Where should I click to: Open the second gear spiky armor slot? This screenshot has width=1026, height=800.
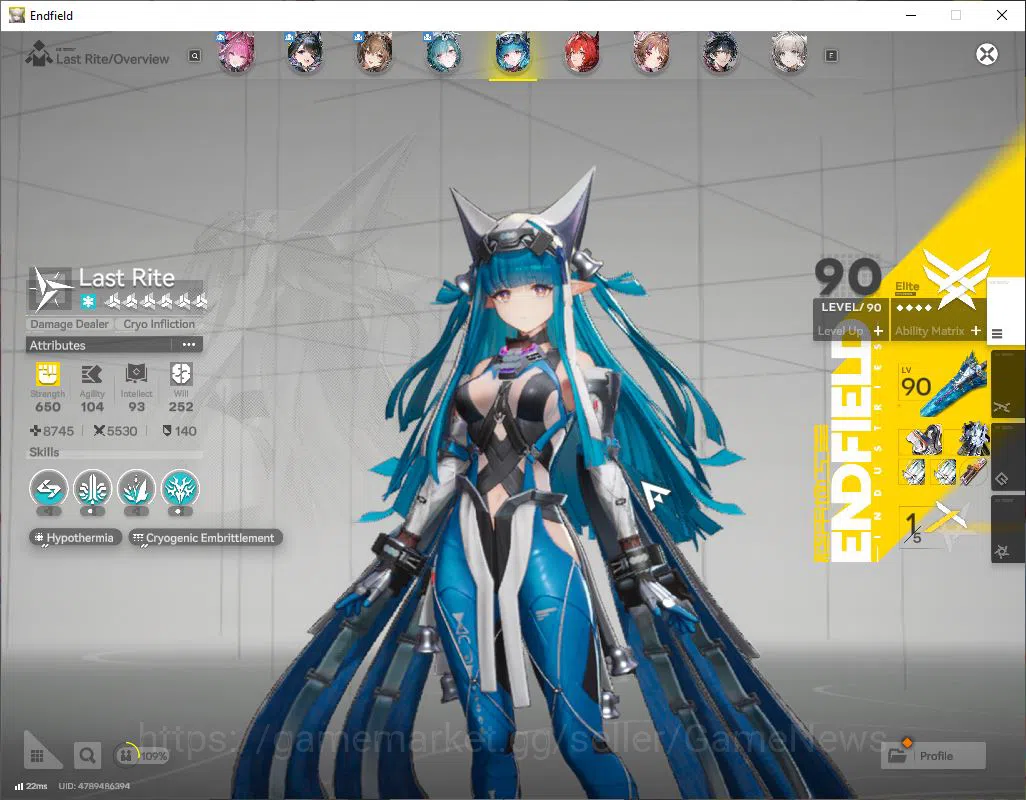point(973,438)
